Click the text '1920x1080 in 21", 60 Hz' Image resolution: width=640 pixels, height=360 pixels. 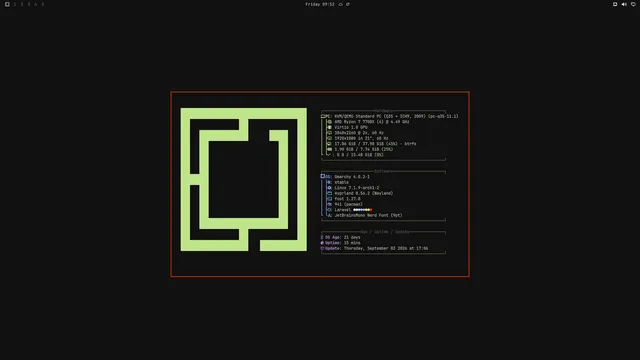click(361, 138)
